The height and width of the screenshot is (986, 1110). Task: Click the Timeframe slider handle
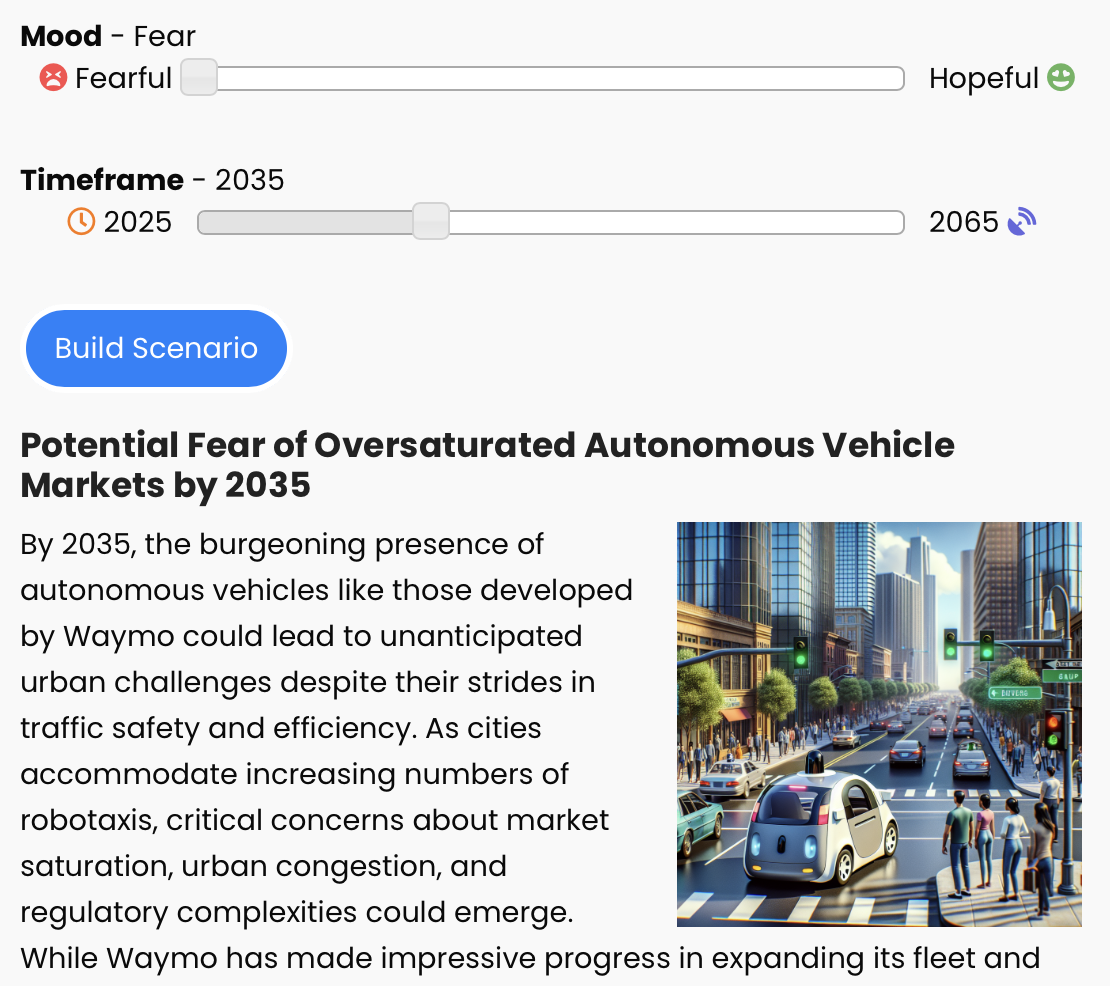431,221
